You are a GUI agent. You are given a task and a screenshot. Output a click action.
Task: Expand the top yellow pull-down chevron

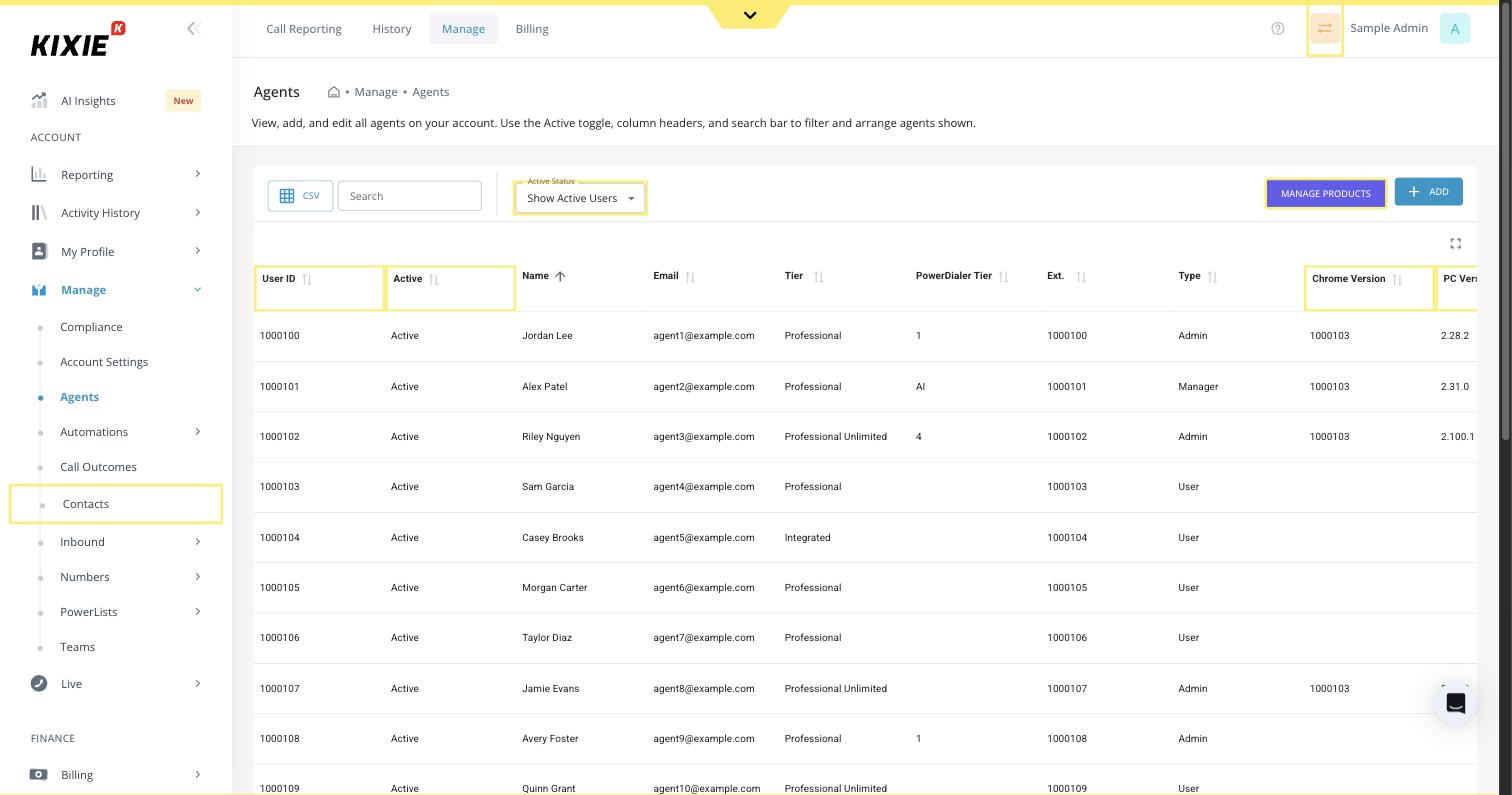[750, 15]
